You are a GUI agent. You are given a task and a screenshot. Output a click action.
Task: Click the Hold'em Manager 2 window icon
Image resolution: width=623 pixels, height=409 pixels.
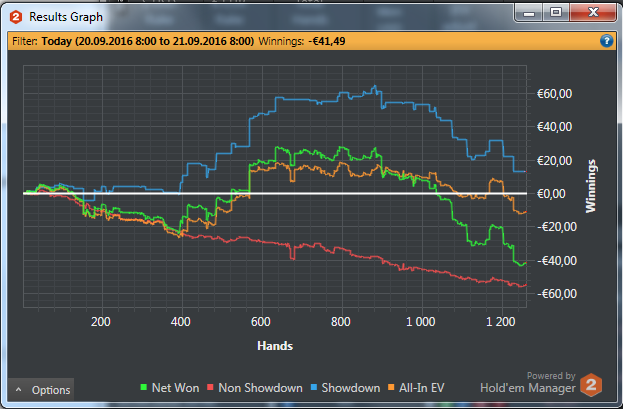pos(15,17)
